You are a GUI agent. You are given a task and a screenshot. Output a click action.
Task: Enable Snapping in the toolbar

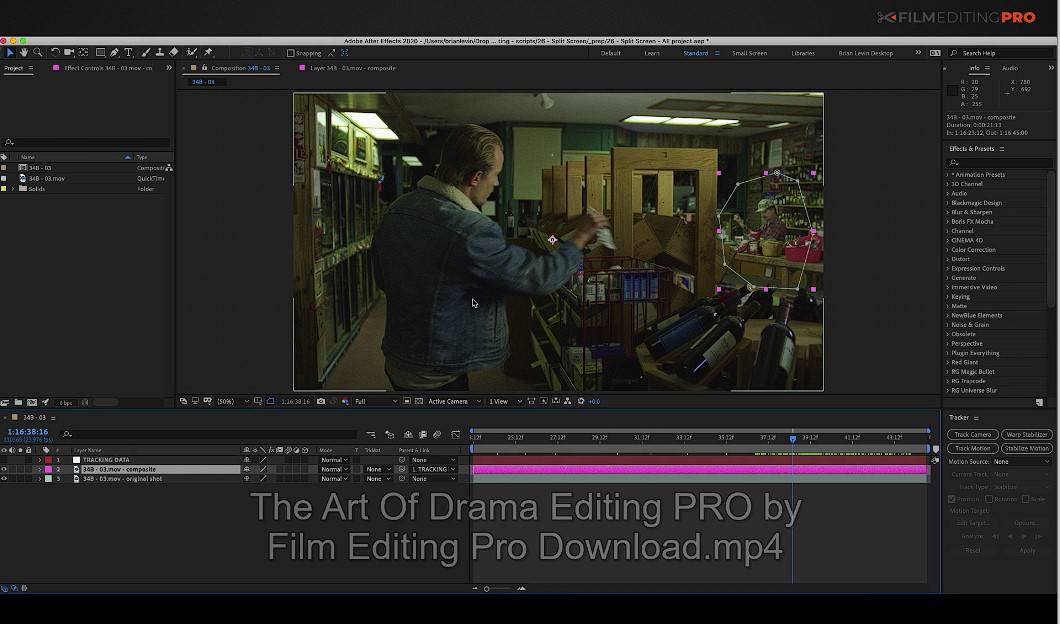pyautogui.click(x=292, y=53)
